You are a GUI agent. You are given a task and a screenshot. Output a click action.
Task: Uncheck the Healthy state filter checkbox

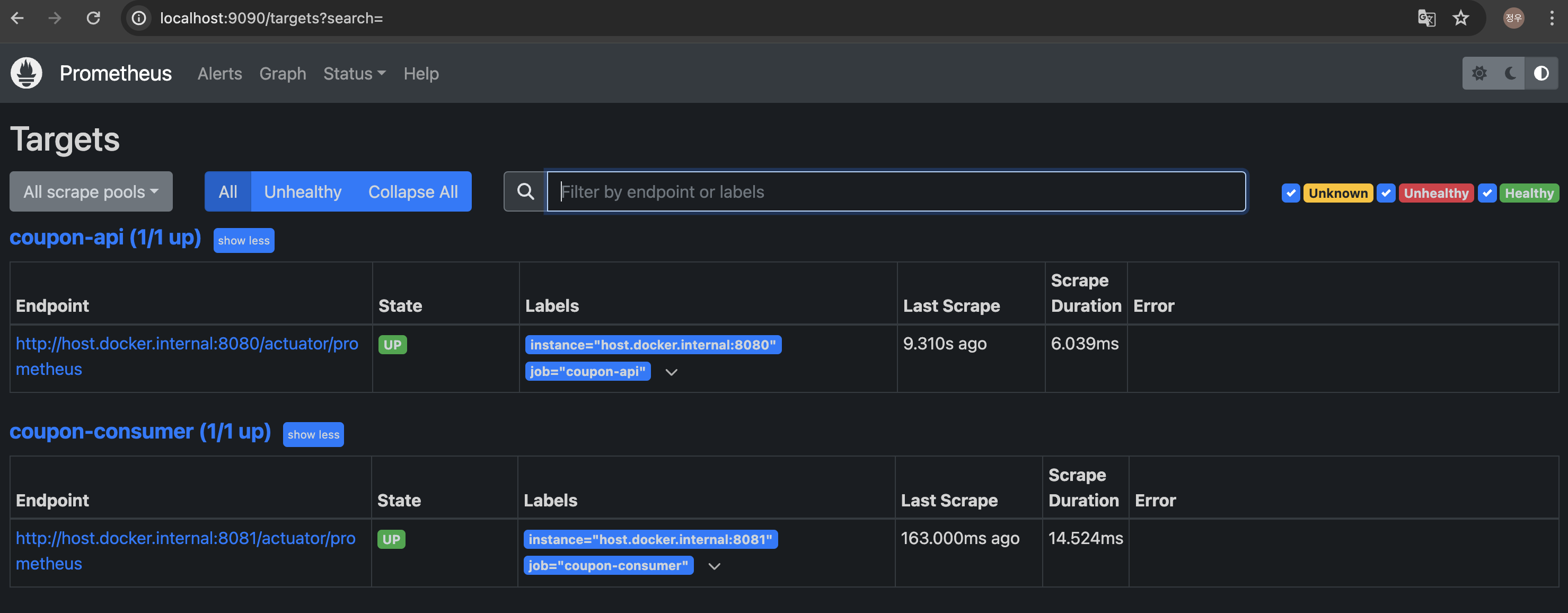1487,193
